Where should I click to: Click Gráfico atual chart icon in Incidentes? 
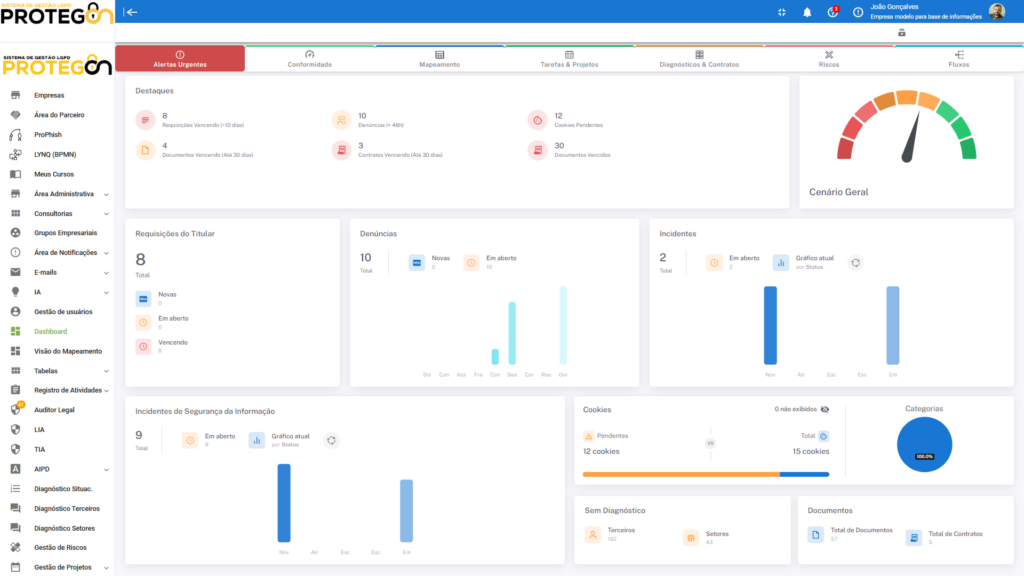coord(781,263)
